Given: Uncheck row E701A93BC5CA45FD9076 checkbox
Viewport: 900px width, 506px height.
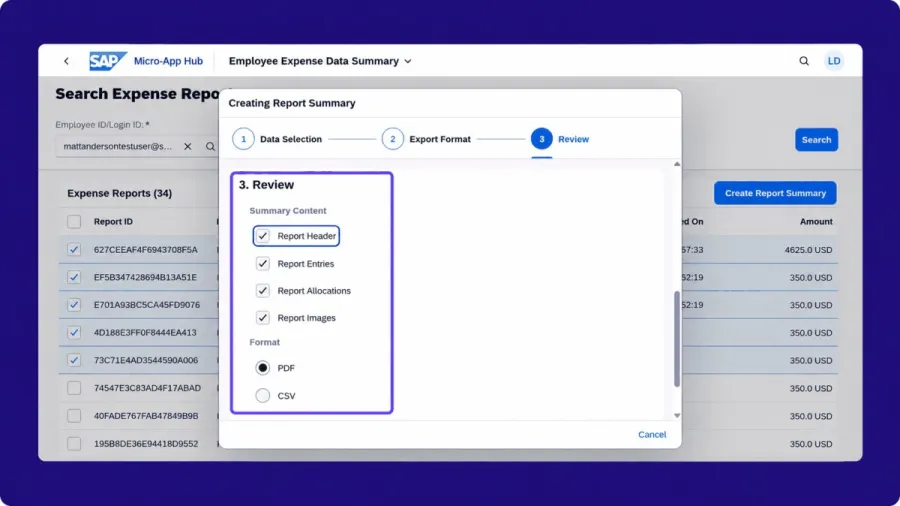Looking at the screenshot, I should pyautogui.click(x=74, y=305).
